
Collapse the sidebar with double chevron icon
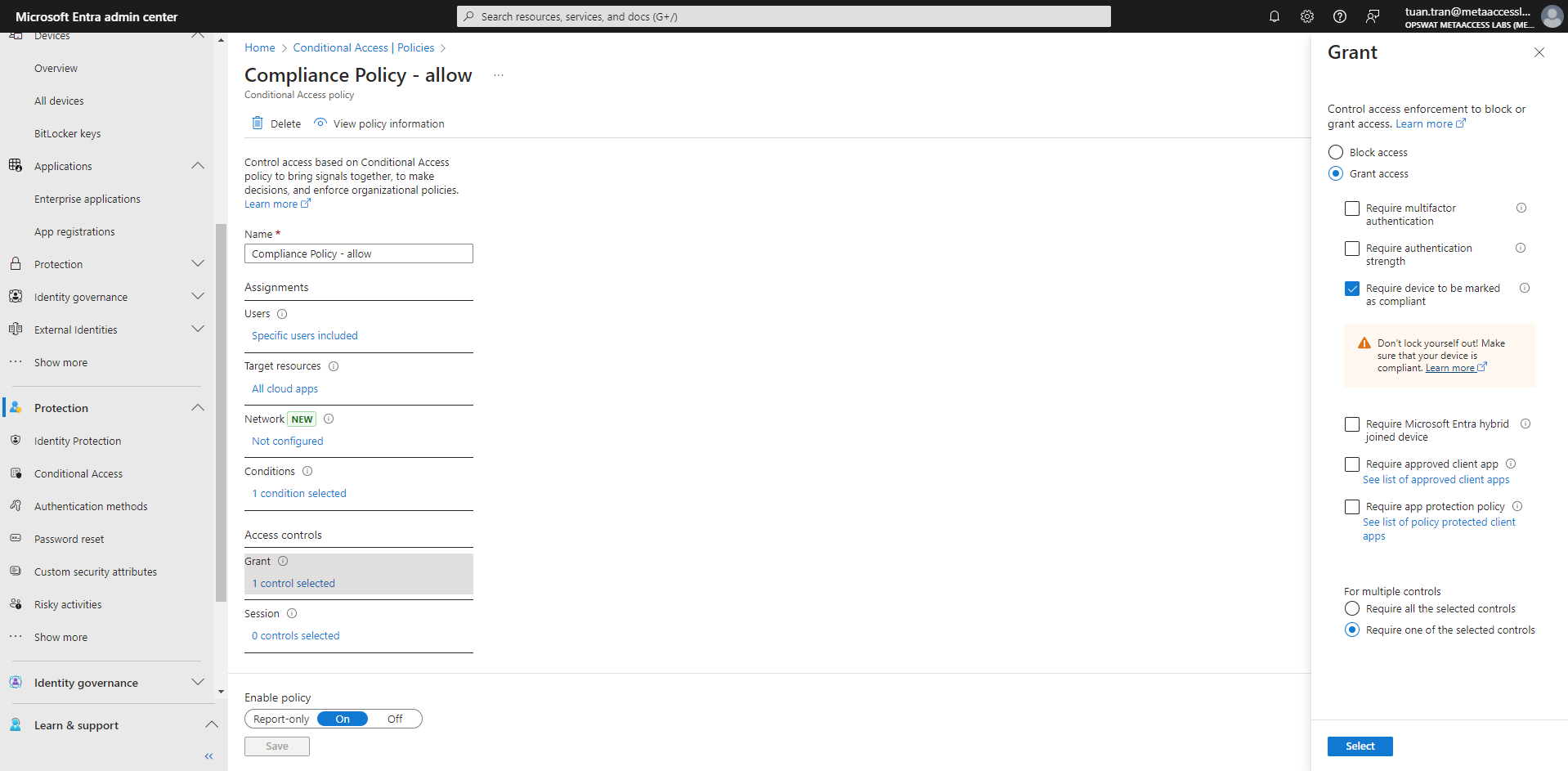coord(209,756)
